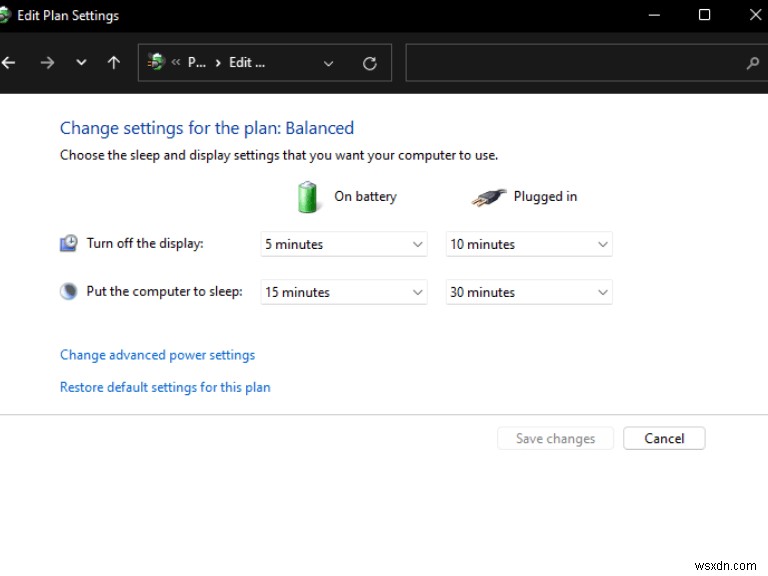Click the title bar app icon
Image resolution: width=768 pixels, height=576 pixels.
point(4,15)
